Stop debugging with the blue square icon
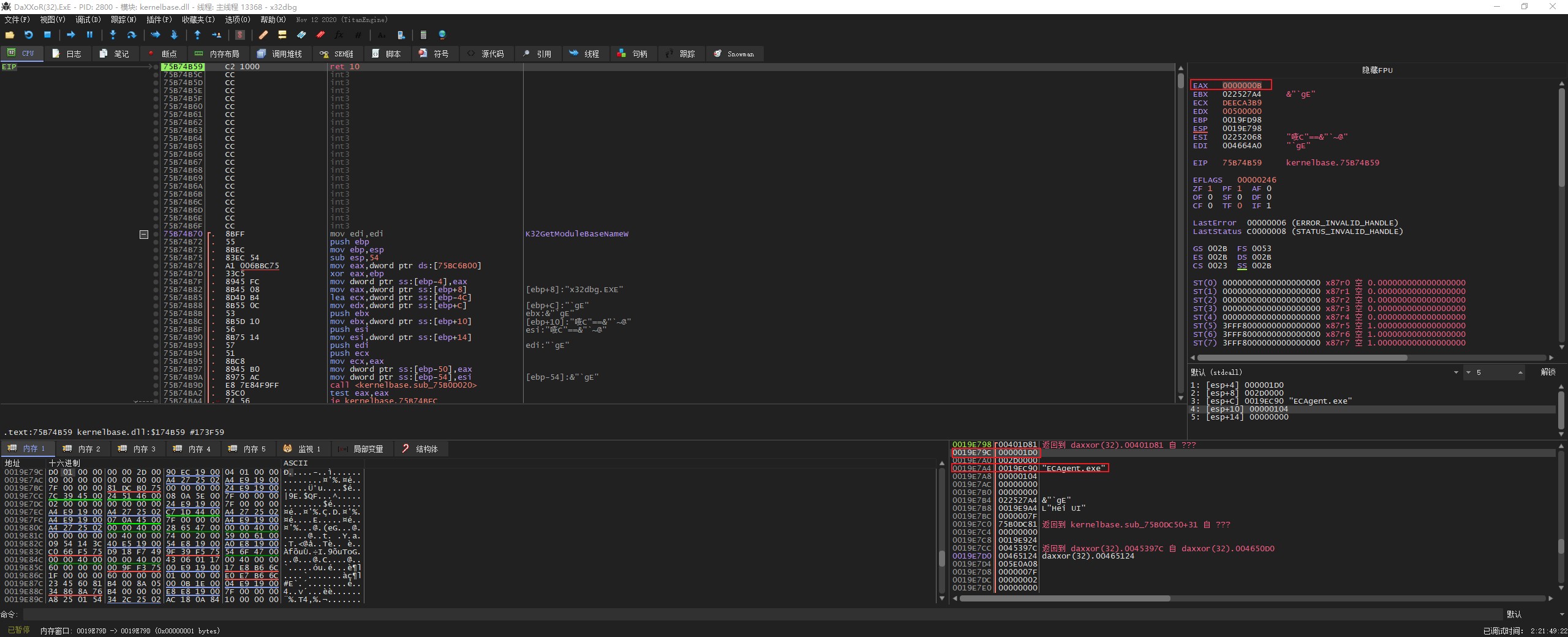The height and width of the screenshot is (637, 1568). point(47,35)
